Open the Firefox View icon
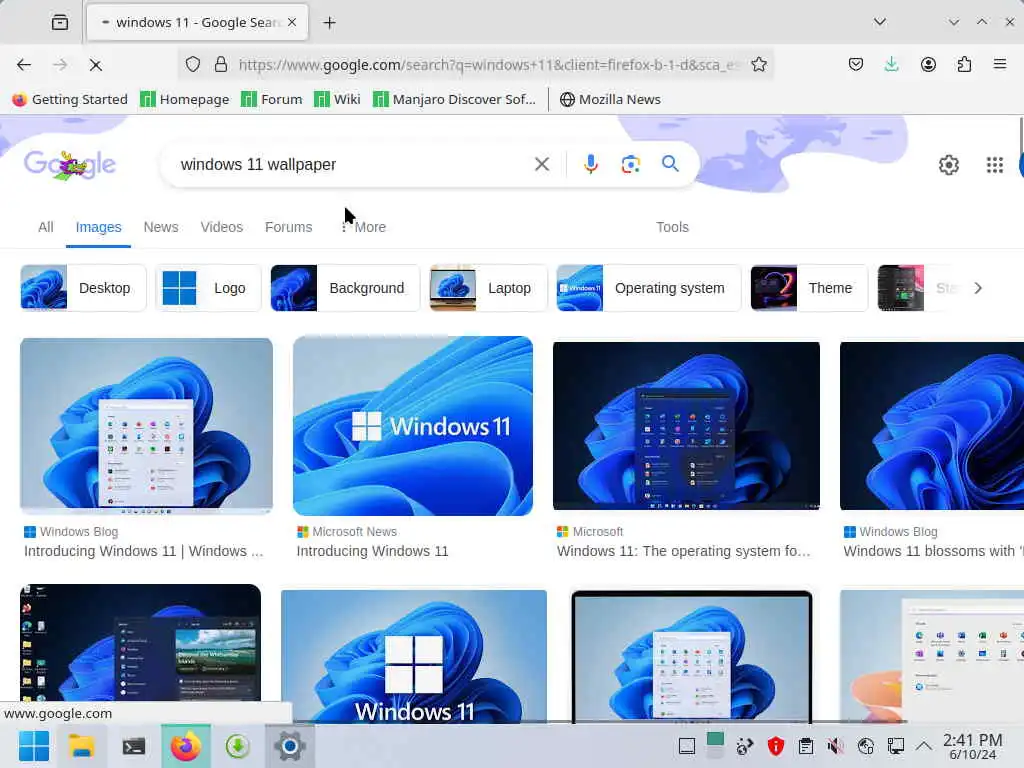The width and height of the screenshot is (1024, 768). (x=59, y=22)
